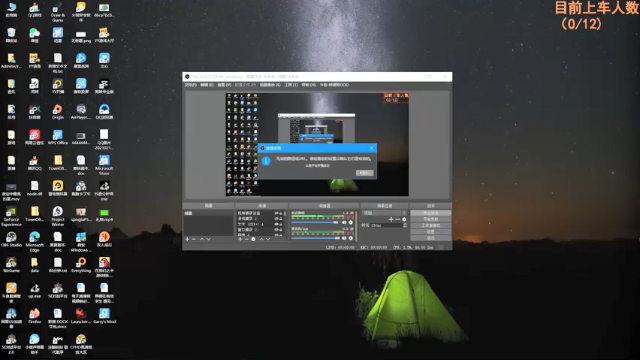Screen dimensions: 640x360
Task: Open 编辑(E) menu in OBS
Action: click(x=207, y=85)
